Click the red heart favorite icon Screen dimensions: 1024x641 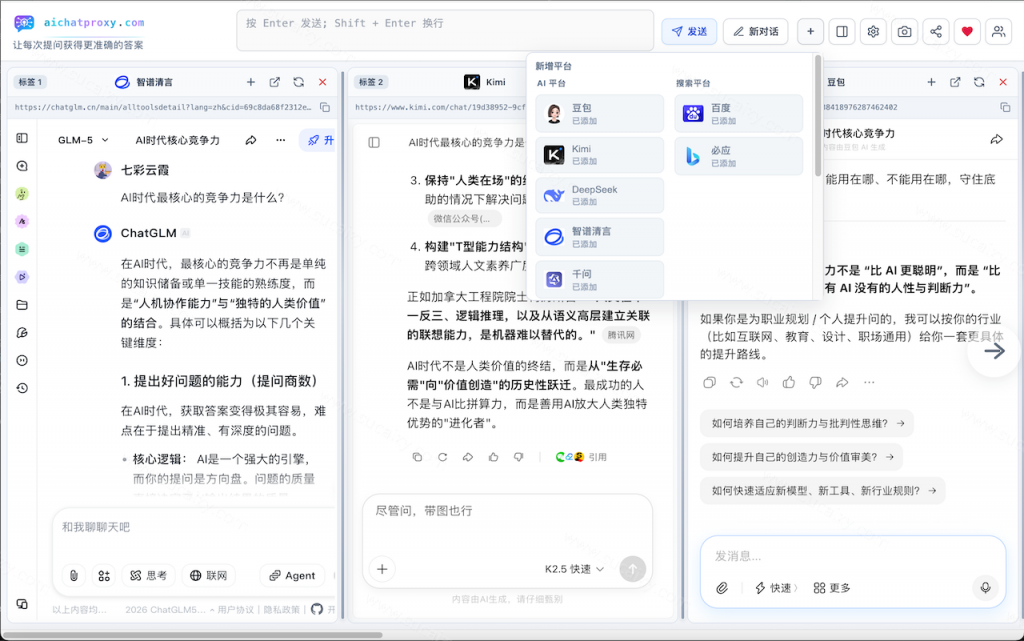[x=967, y=31]
